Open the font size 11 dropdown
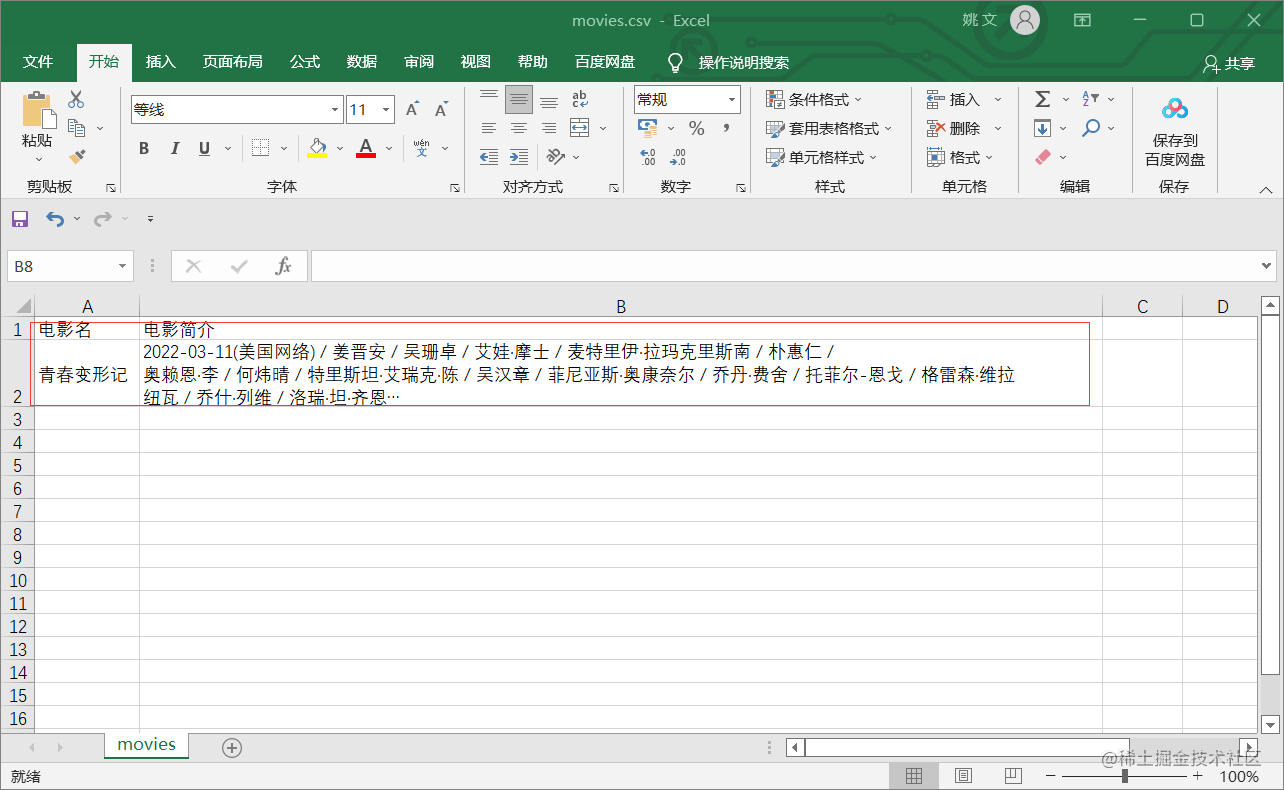Image resolution: width=1284 pixels, height=790 pixels. click(x=387, y=110)
